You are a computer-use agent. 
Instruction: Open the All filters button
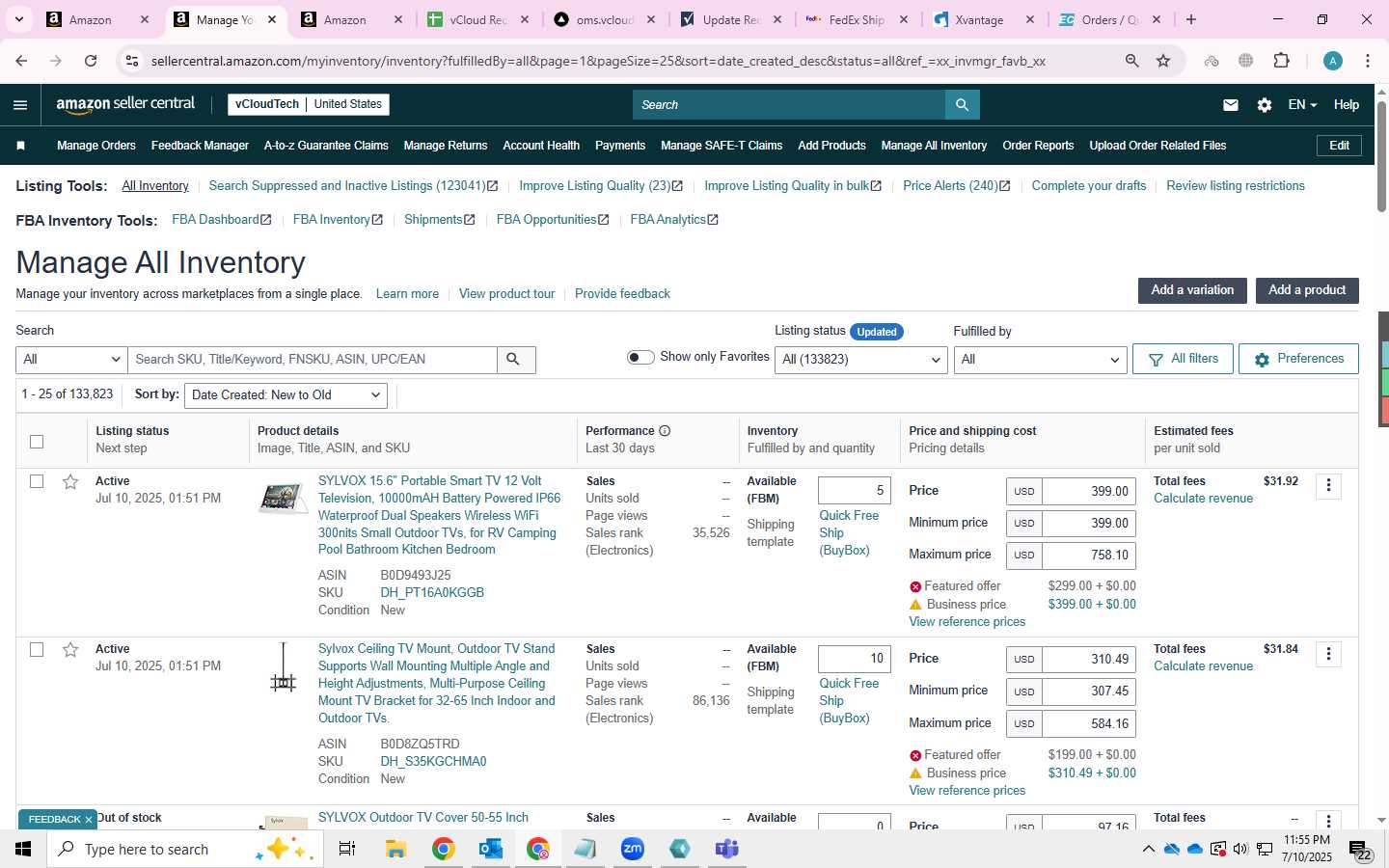click(1184, 359)
